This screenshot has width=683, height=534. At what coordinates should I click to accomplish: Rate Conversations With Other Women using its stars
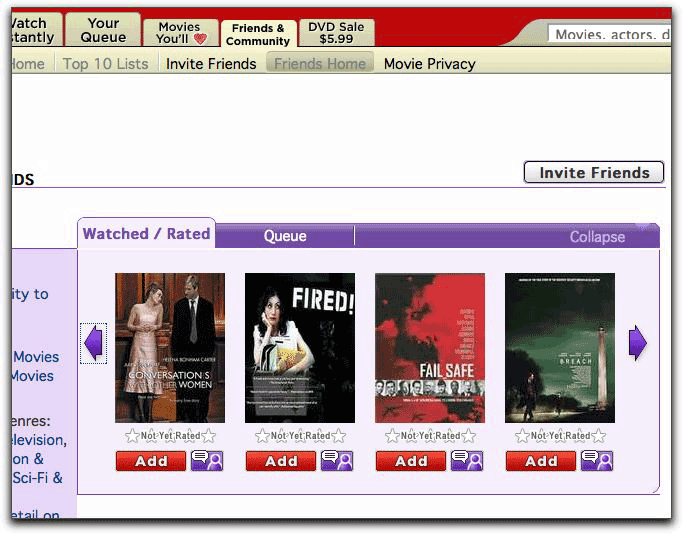coord(170,436)
